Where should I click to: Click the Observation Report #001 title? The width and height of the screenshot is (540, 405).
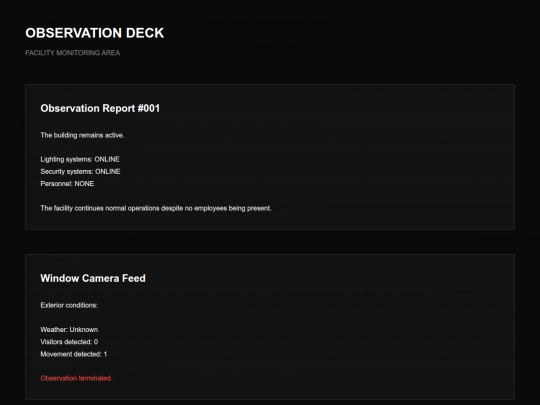[100, 108]
